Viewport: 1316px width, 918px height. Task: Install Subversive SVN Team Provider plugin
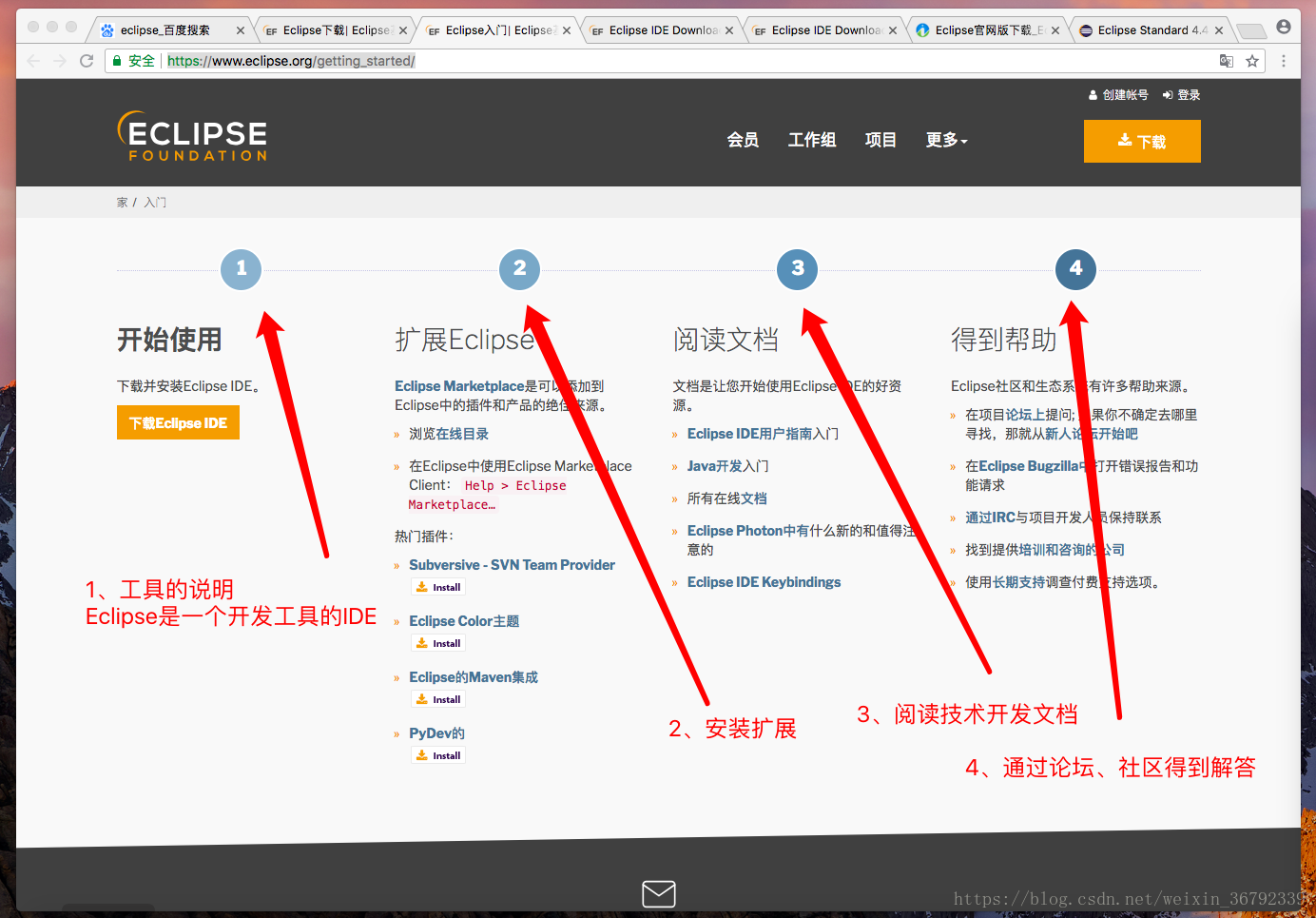pos(438,588)
